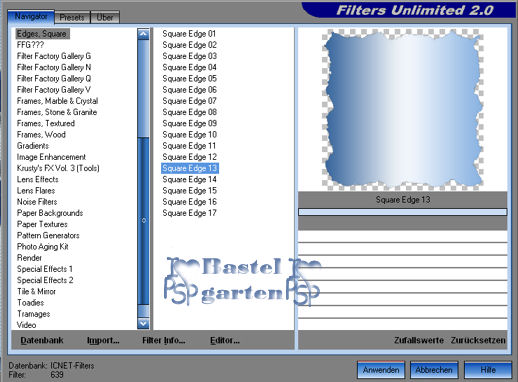Click Zurücksetzen to reset settings

click(478, 340)
